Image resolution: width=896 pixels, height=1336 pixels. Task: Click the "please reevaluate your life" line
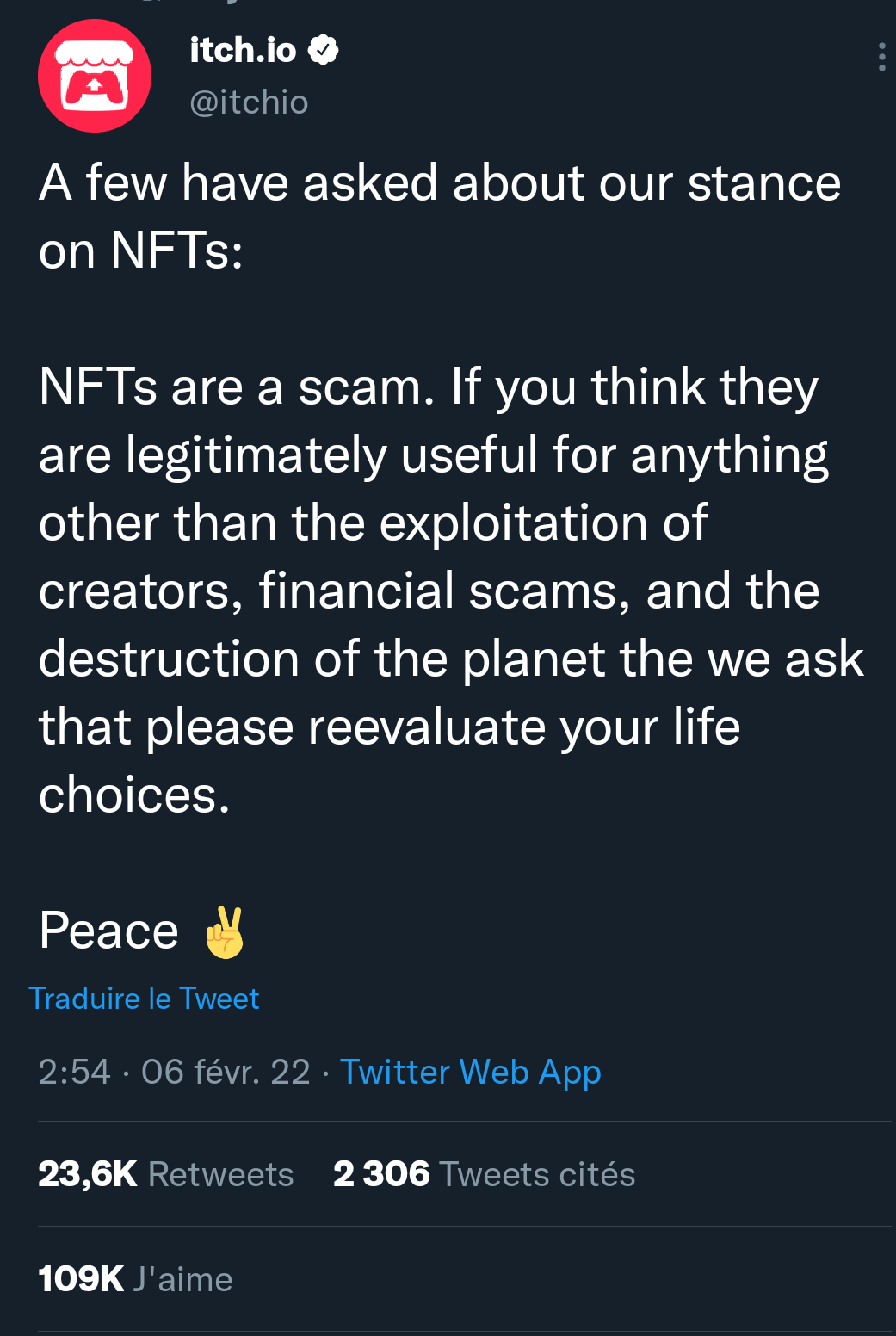pyautogui.click(x=389, y=727)
